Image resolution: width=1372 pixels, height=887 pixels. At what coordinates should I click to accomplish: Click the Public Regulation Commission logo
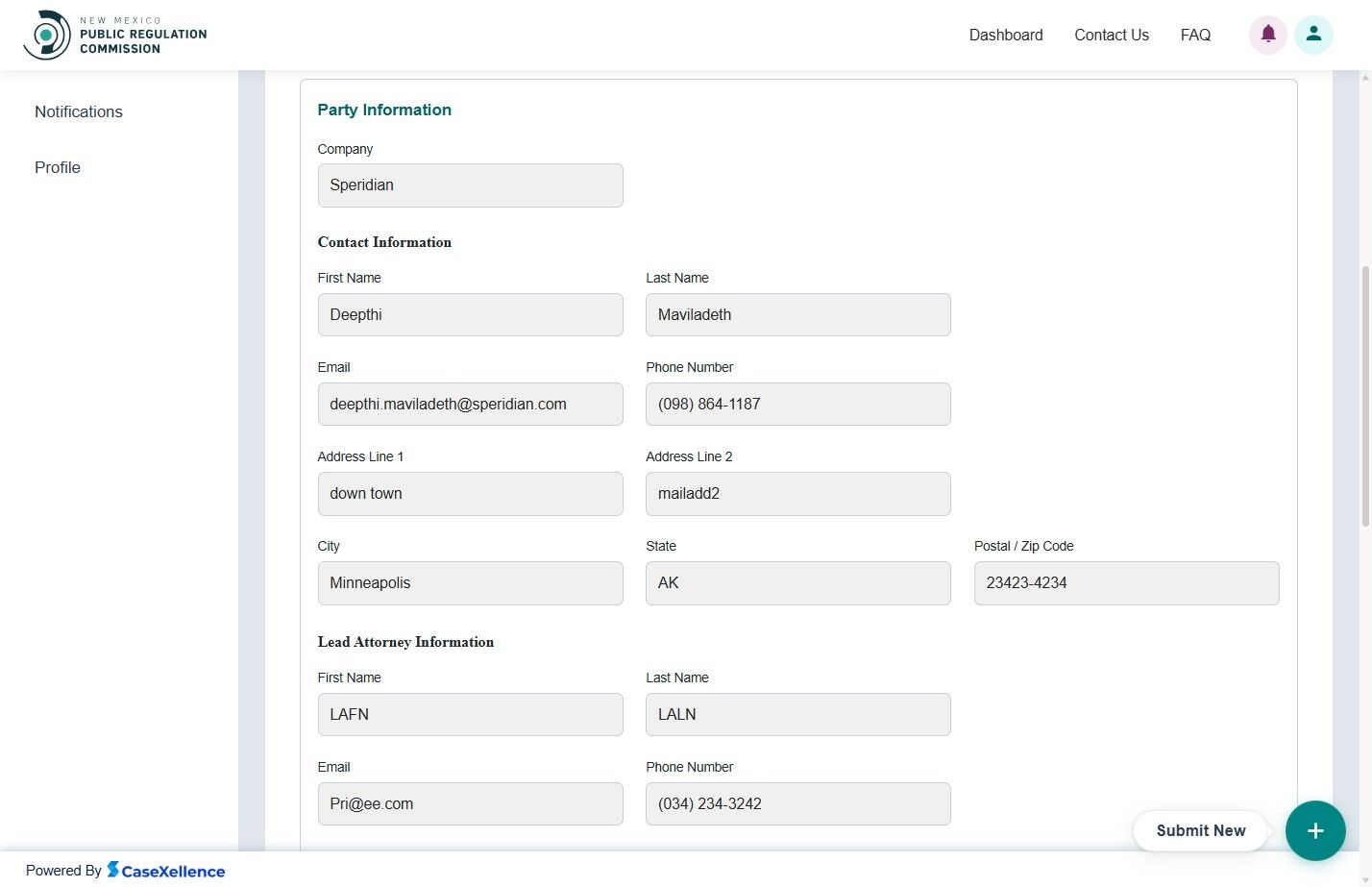click(x=115, y=34)
